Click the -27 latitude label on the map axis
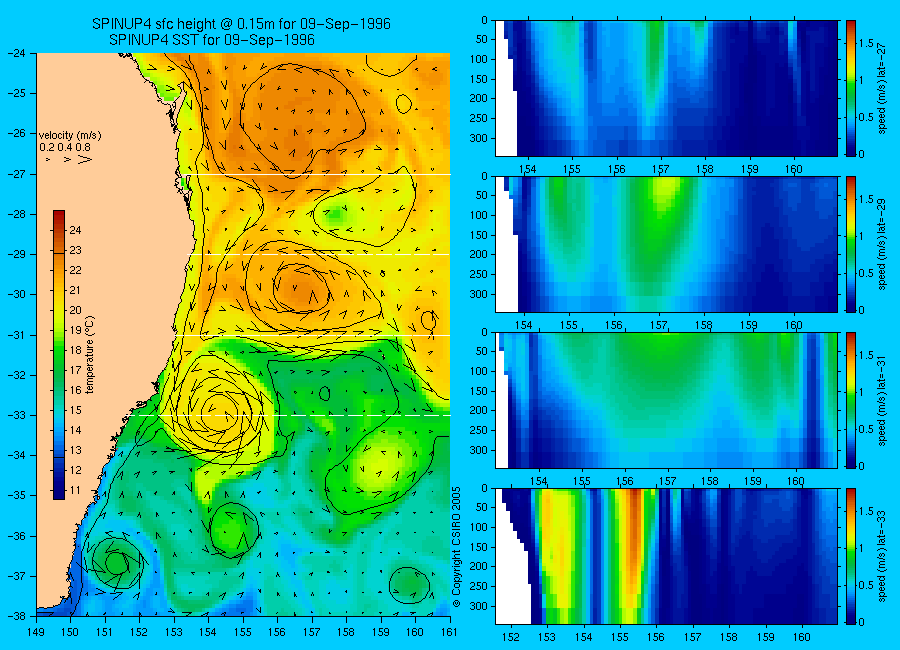 point(17,173)
